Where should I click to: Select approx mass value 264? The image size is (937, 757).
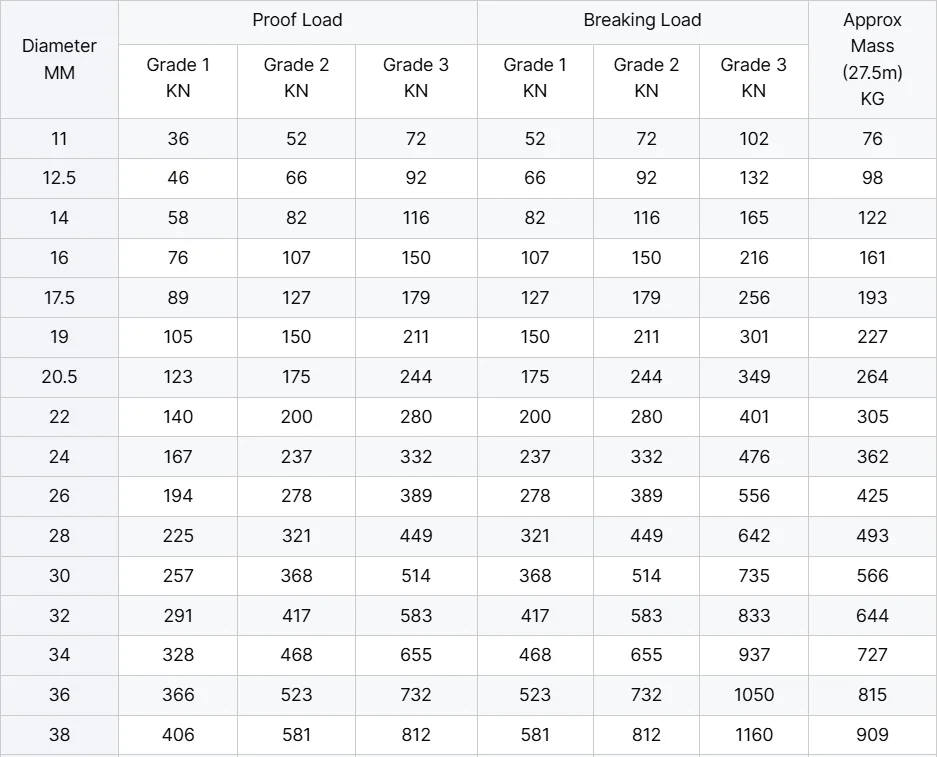point(872,377)
